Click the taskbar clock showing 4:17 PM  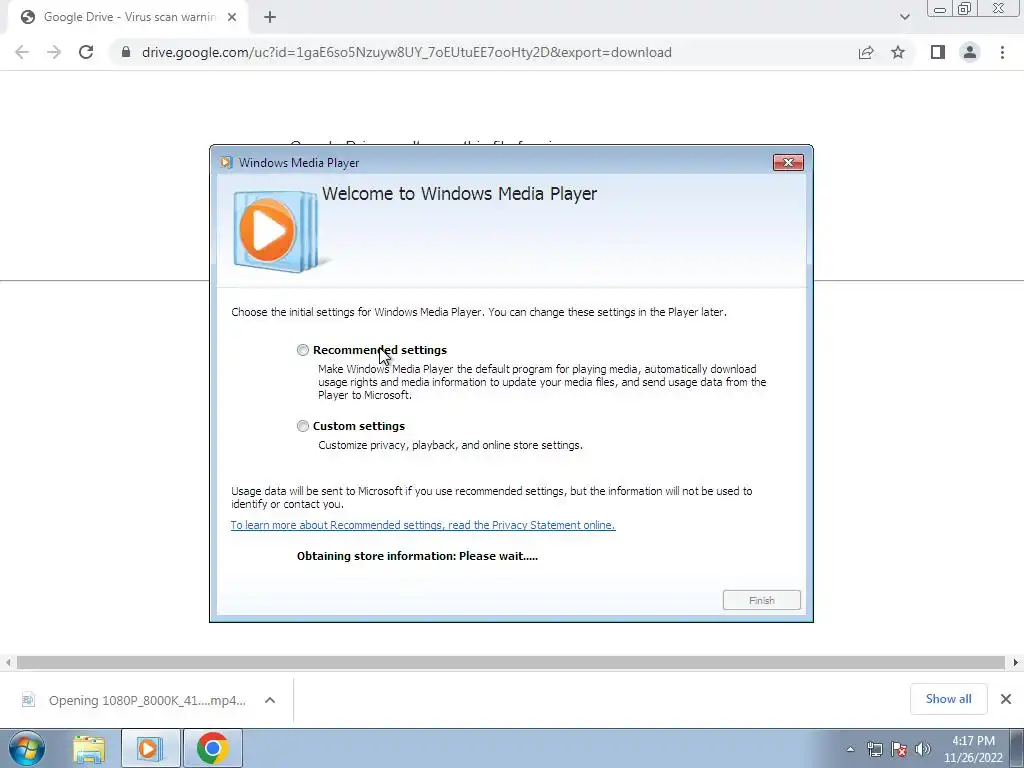point(973,749)
